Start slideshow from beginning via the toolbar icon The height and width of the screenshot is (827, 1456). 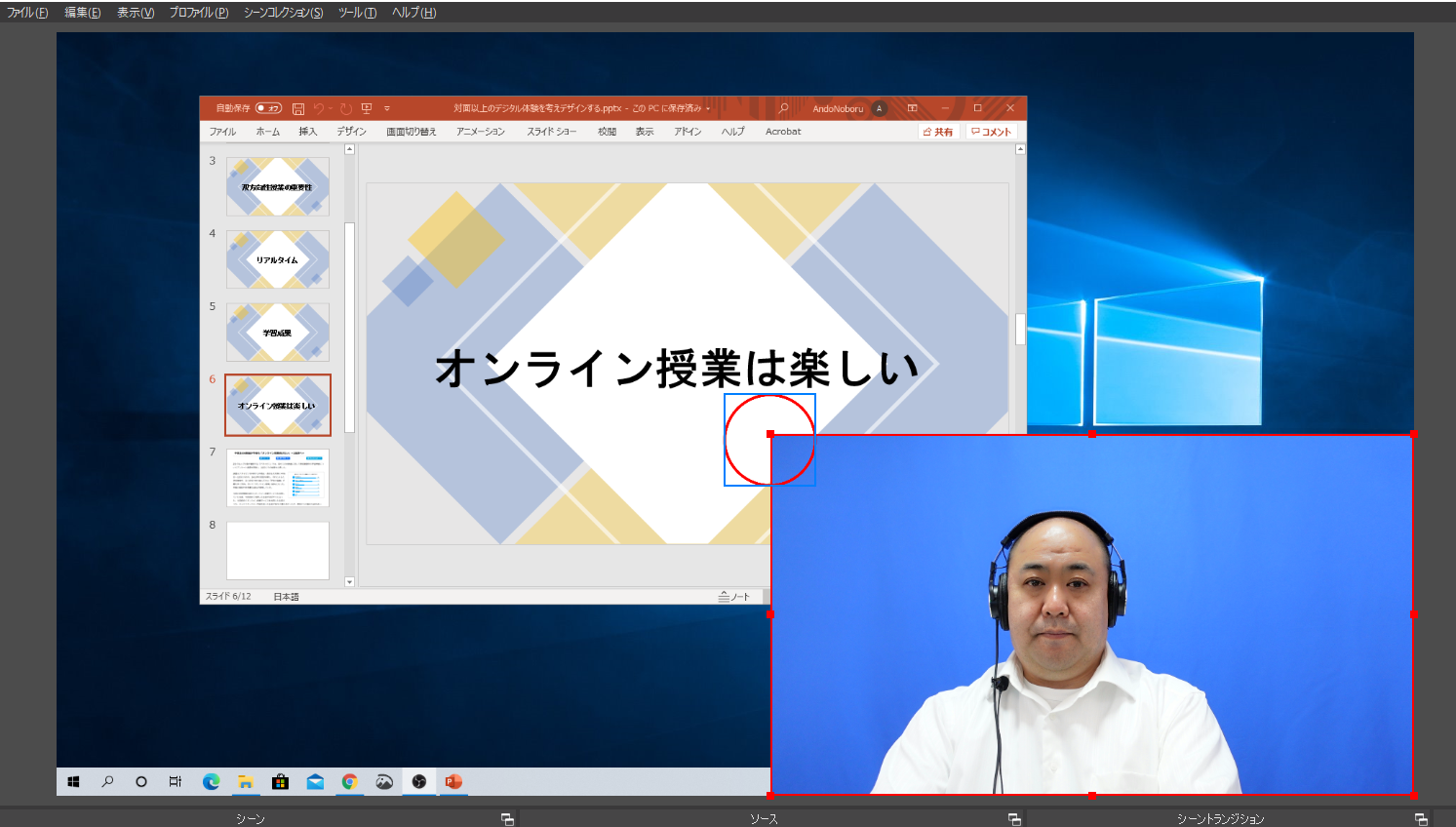pos(367,108)
